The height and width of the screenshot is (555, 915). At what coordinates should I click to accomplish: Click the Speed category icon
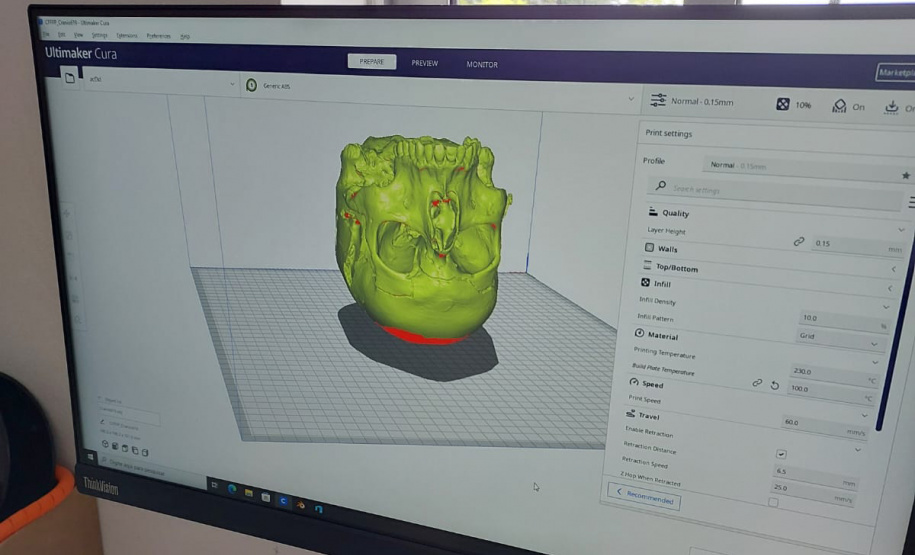634,382
